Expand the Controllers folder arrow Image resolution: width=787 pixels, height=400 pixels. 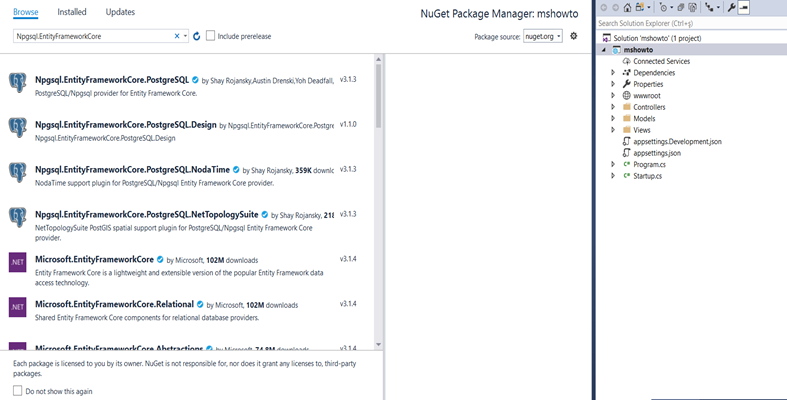pos(613,107)
